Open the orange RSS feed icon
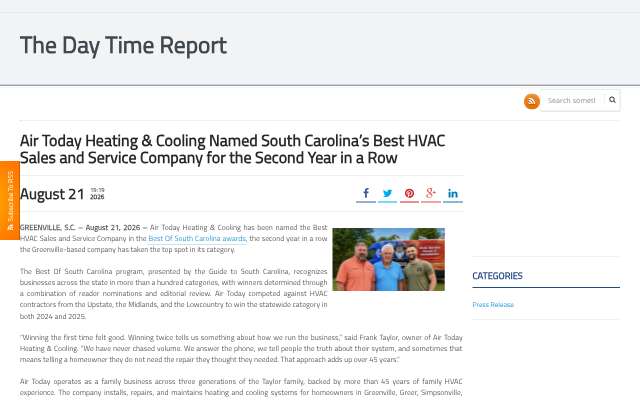Viewport: 640px width, 400px height. pos(531,101)
